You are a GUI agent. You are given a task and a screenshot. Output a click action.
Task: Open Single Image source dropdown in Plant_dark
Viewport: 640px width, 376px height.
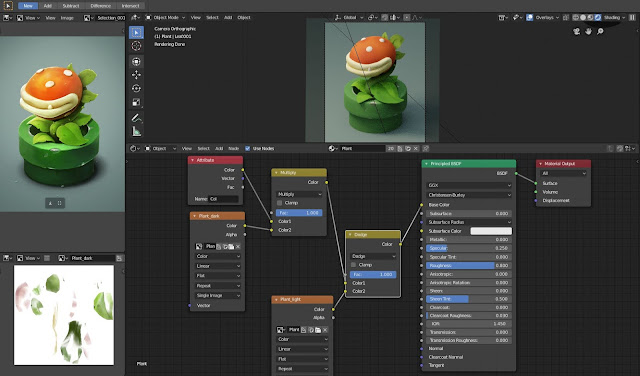pos(218,295)
